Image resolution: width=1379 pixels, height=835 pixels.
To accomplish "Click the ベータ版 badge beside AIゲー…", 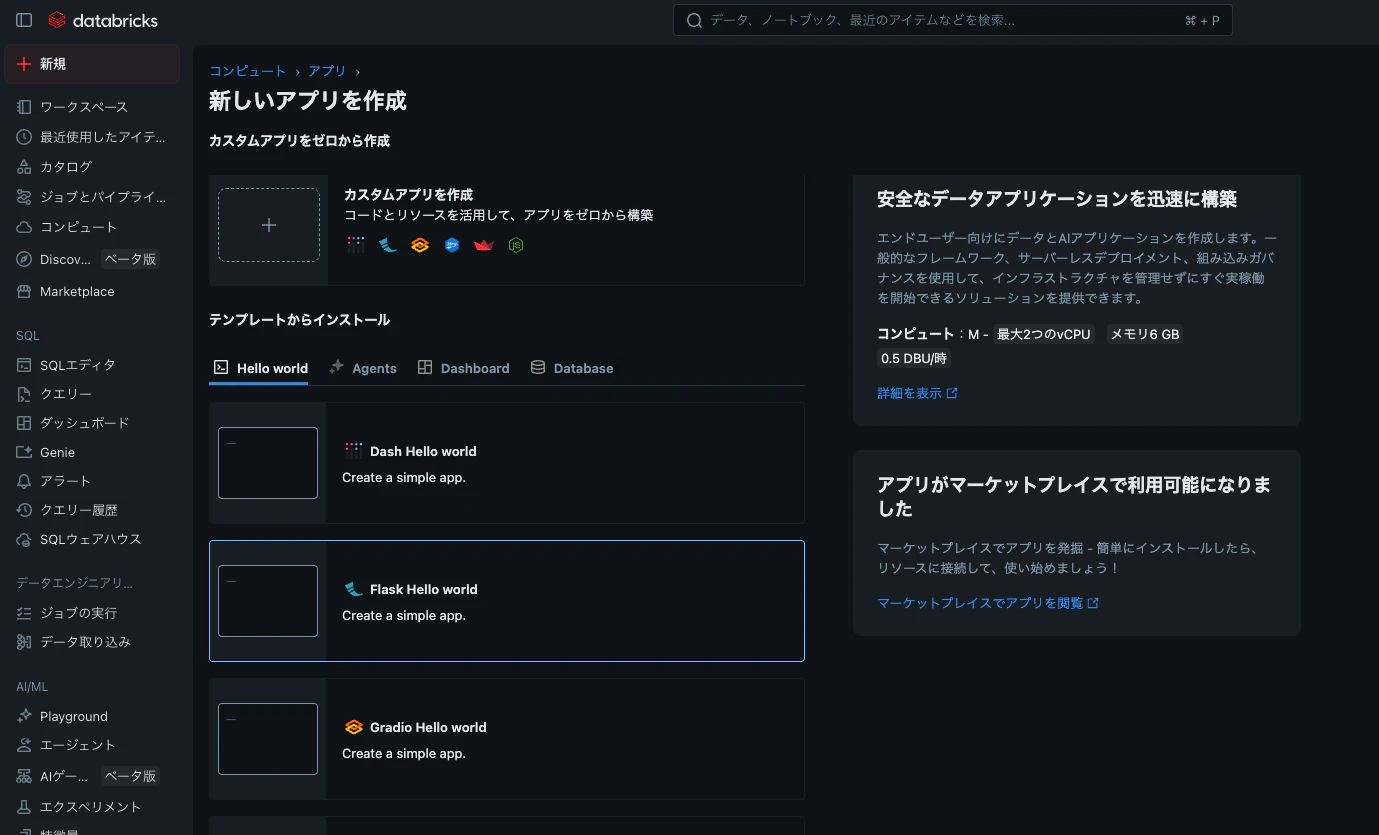I will tap(131, 776).
